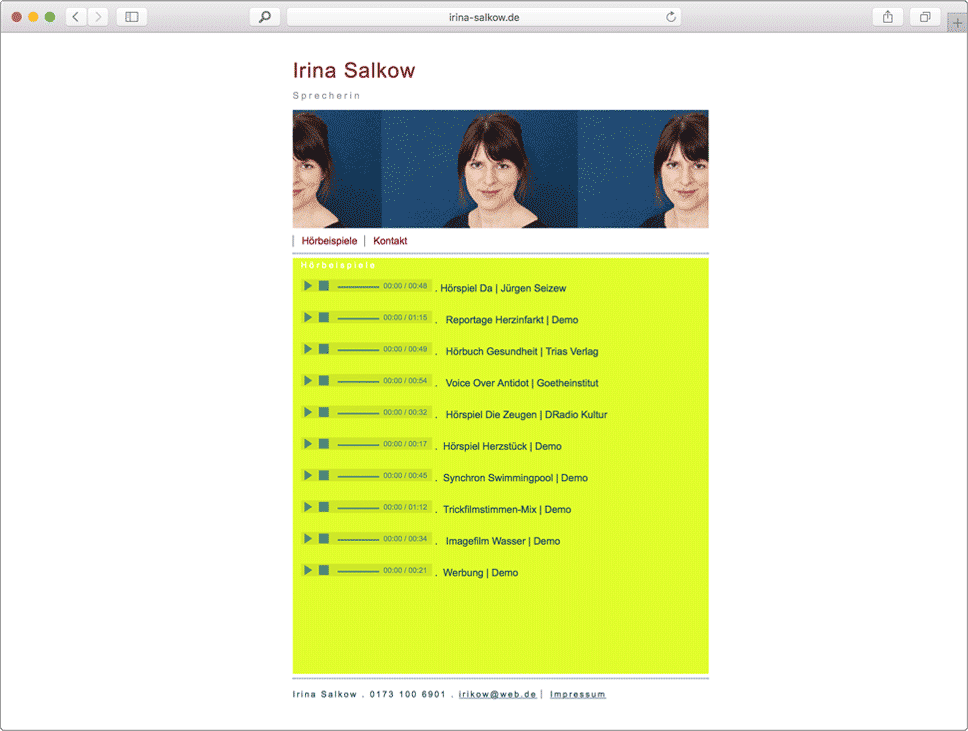Play the Imagefilm Wasser demo
This screenshot has width=968, height=731.
[307, 538]
